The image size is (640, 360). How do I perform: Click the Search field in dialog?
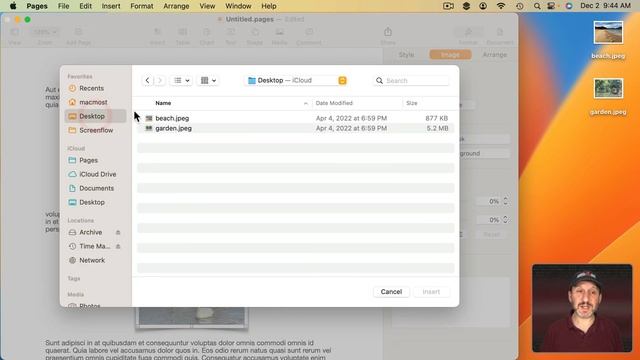click(411, 81)
